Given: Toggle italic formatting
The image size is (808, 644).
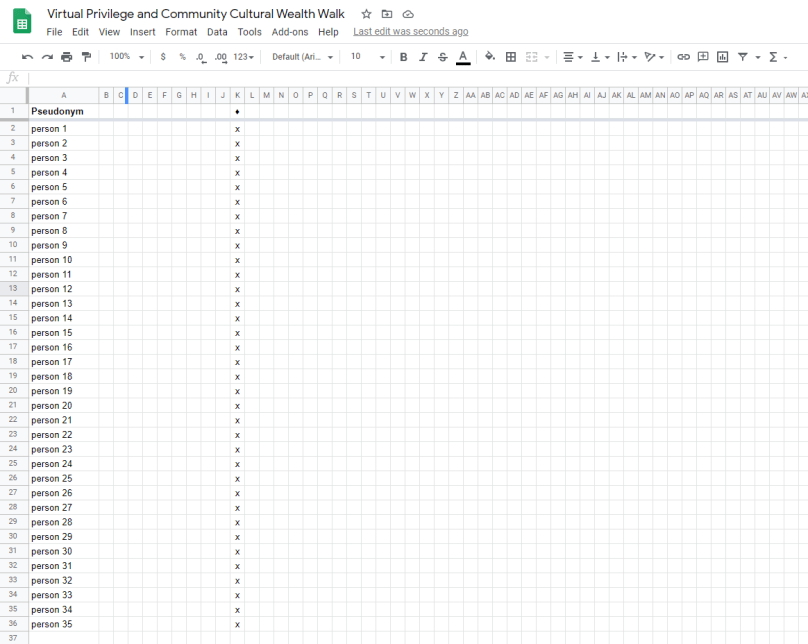Looking at the screenshot, I should coord(423,57).
